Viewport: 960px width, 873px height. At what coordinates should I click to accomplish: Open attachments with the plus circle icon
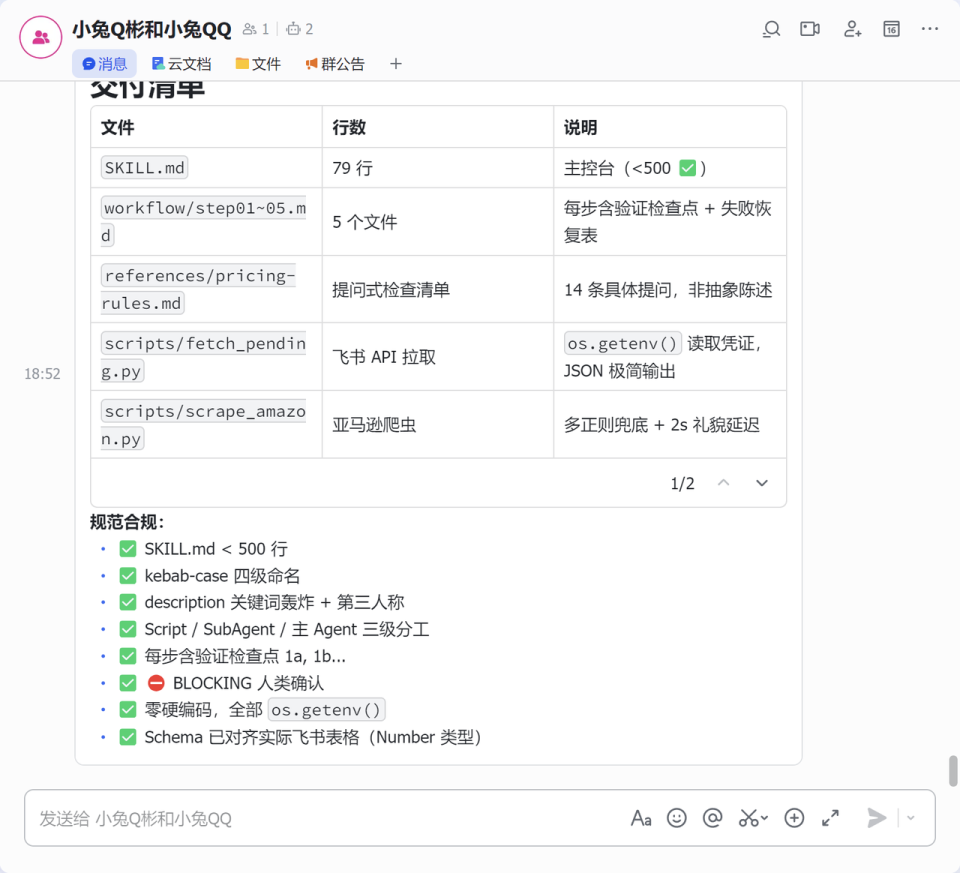click(794, 818)
